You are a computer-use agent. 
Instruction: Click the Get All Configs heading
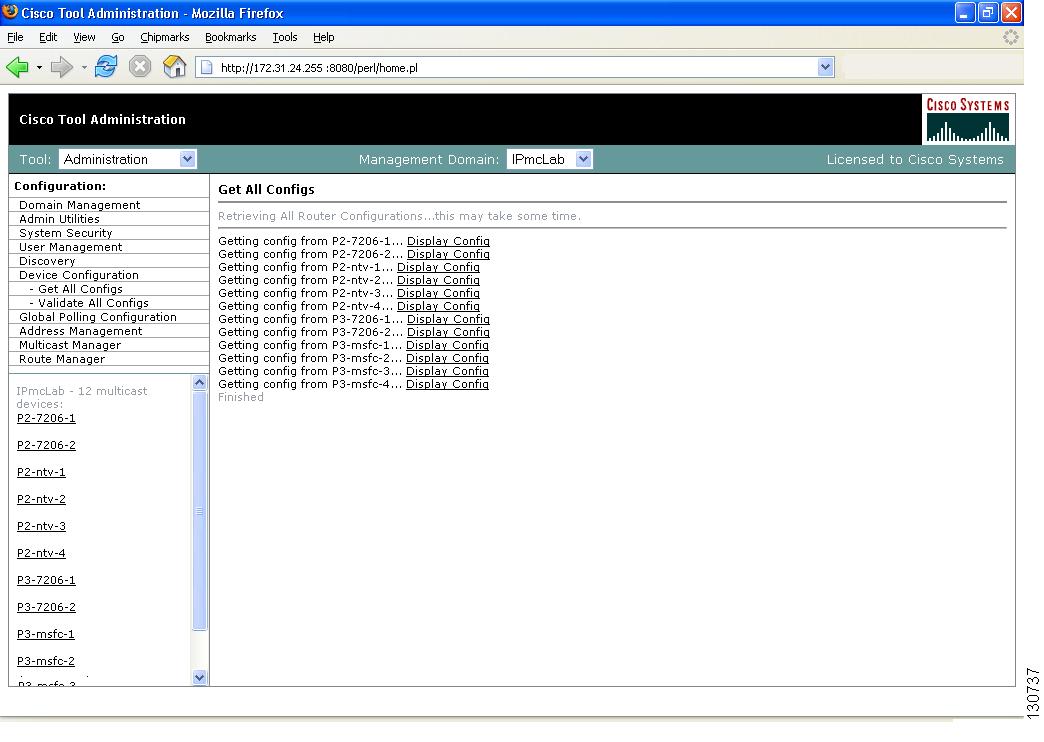pos(266,190)
